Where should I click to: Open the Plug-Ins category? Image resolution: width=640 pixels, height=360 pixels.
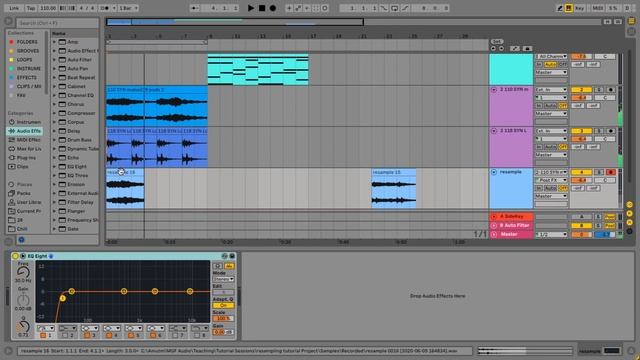coord(25,158)
